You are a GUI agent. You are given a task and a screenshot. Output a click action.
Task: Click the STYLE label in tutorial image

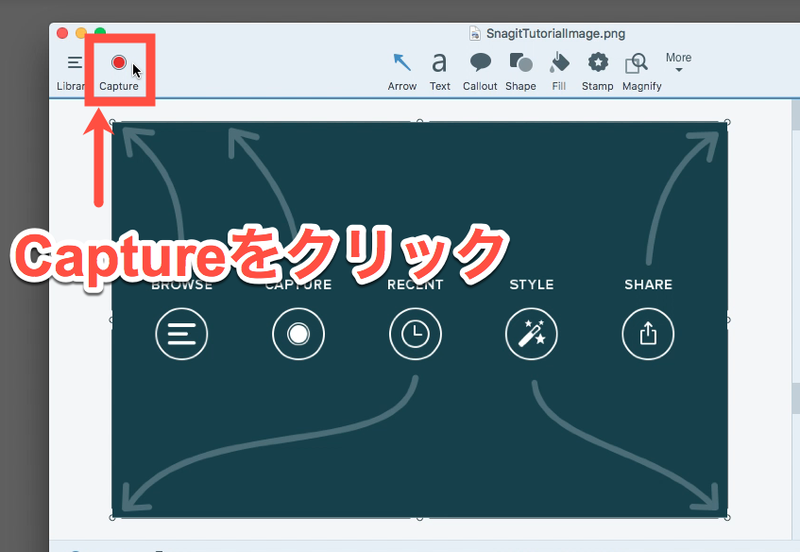[532, 285]
